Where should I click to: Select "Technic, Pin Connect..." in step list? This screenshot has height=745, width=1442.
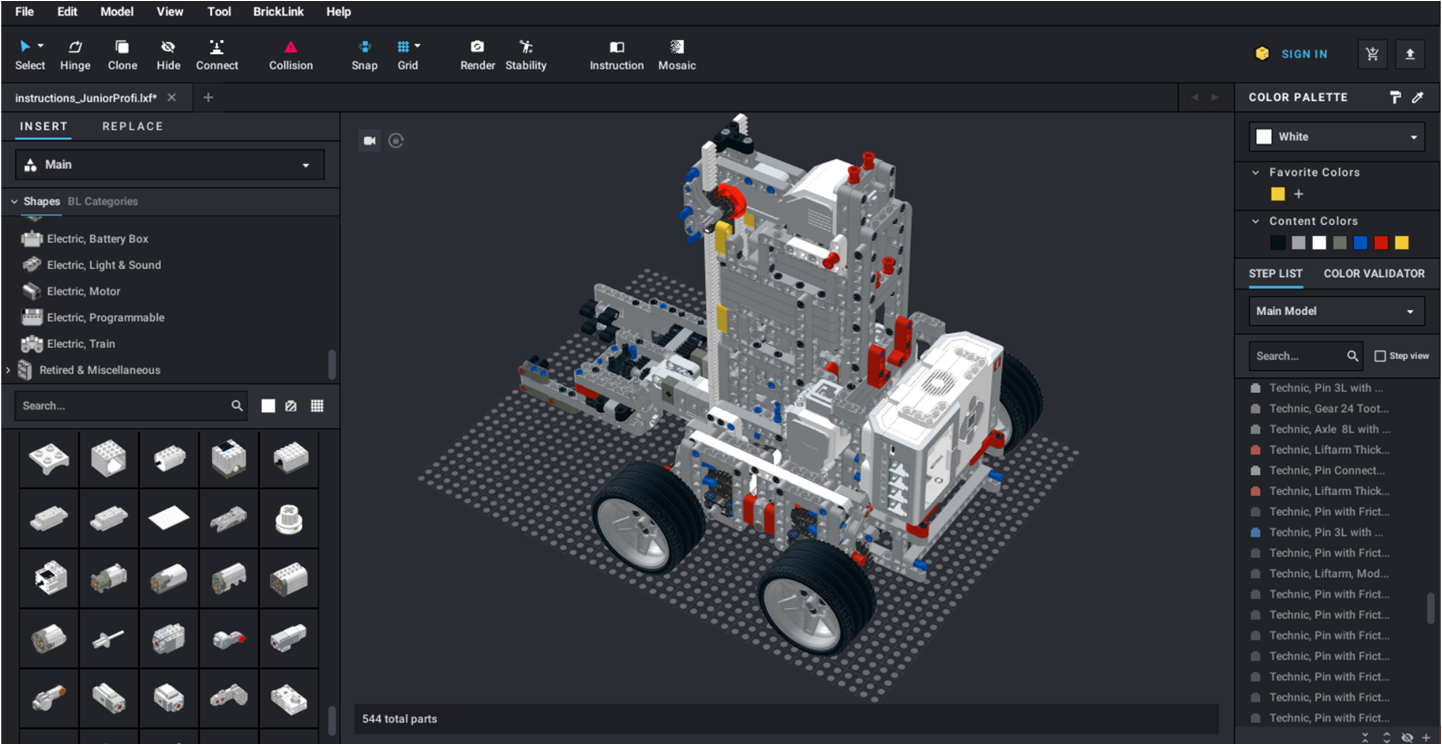click(1327, 470)
